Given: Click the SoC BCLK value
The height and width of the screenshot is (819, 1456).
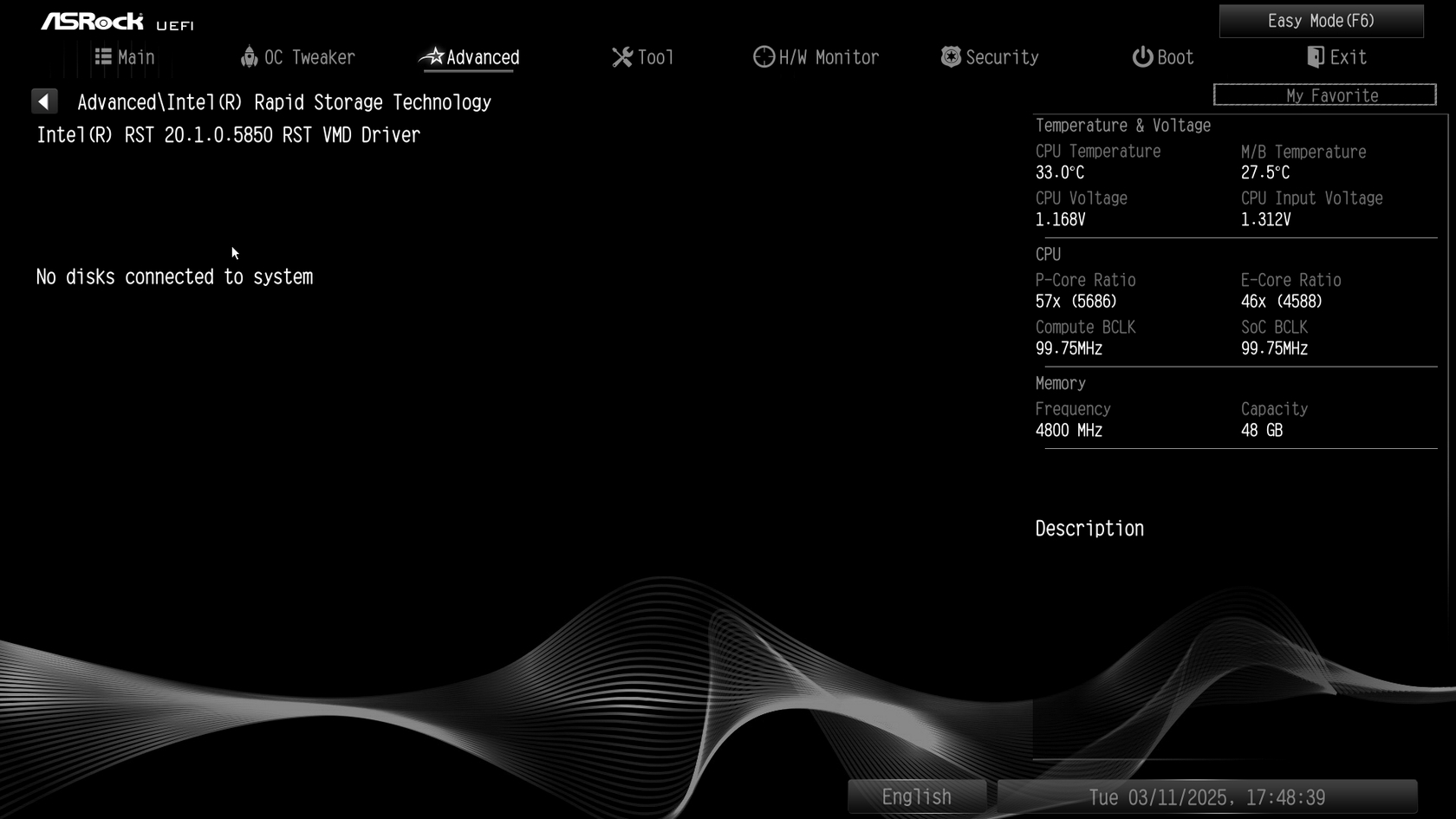Looking at the screenshot, I should (1275, 348).
